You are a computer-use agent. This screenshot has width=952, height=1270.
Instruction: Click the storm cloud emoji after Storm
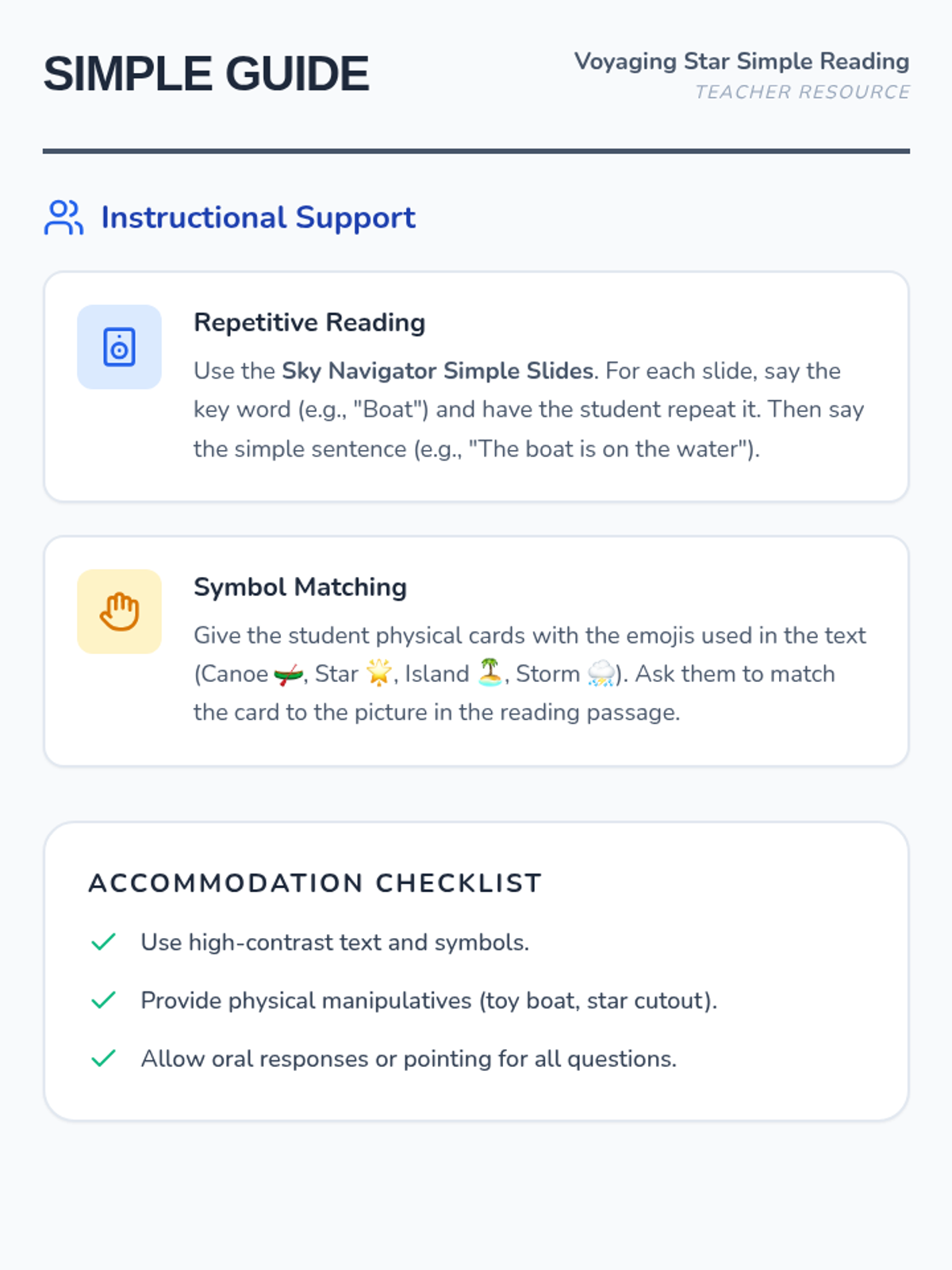pos(601,673)
